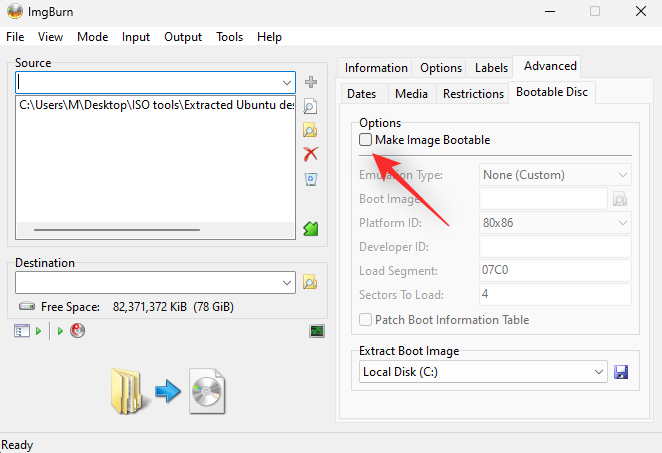The image size is (662, 453).
Task: Open the Destination path dropdown
Action: click(287, 282)
